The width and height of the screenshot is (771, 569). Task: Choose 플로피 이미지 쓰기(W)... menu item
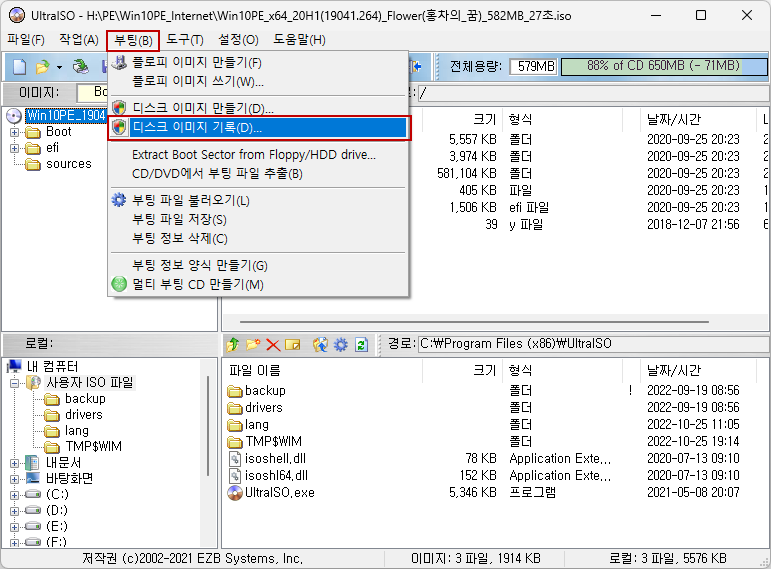pyautogui.click(x=259, y=82)
